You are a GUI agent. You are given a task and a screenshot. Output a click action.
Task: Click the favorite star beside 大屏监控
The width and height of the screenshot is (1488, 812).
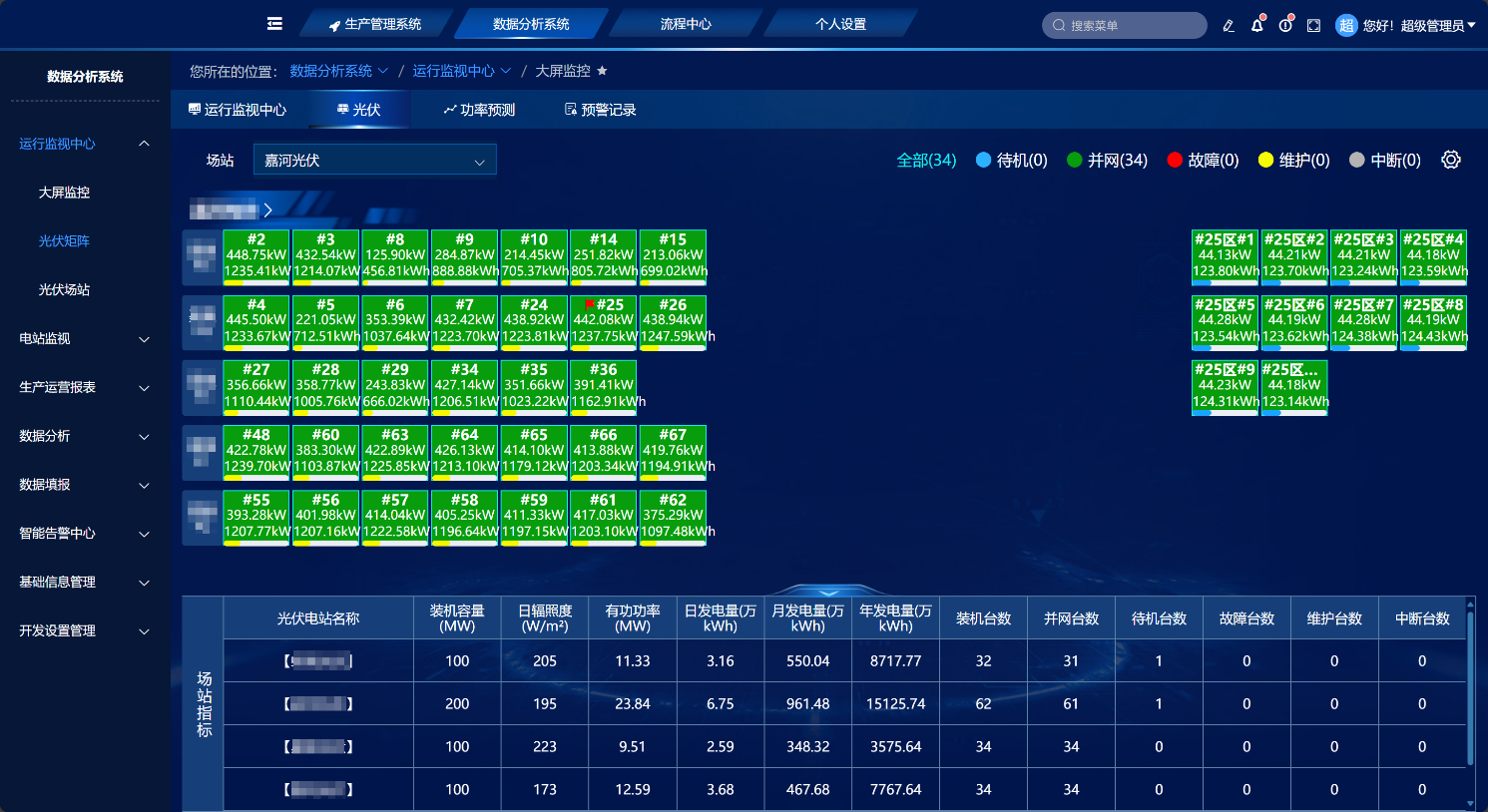pos(602,71)
